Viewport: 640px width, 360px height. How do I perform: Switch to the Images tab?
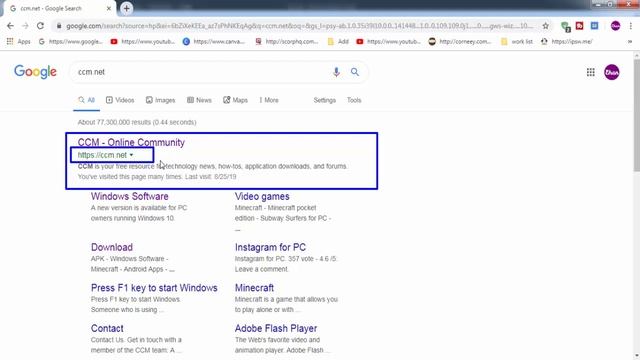(x=160, y=100)
